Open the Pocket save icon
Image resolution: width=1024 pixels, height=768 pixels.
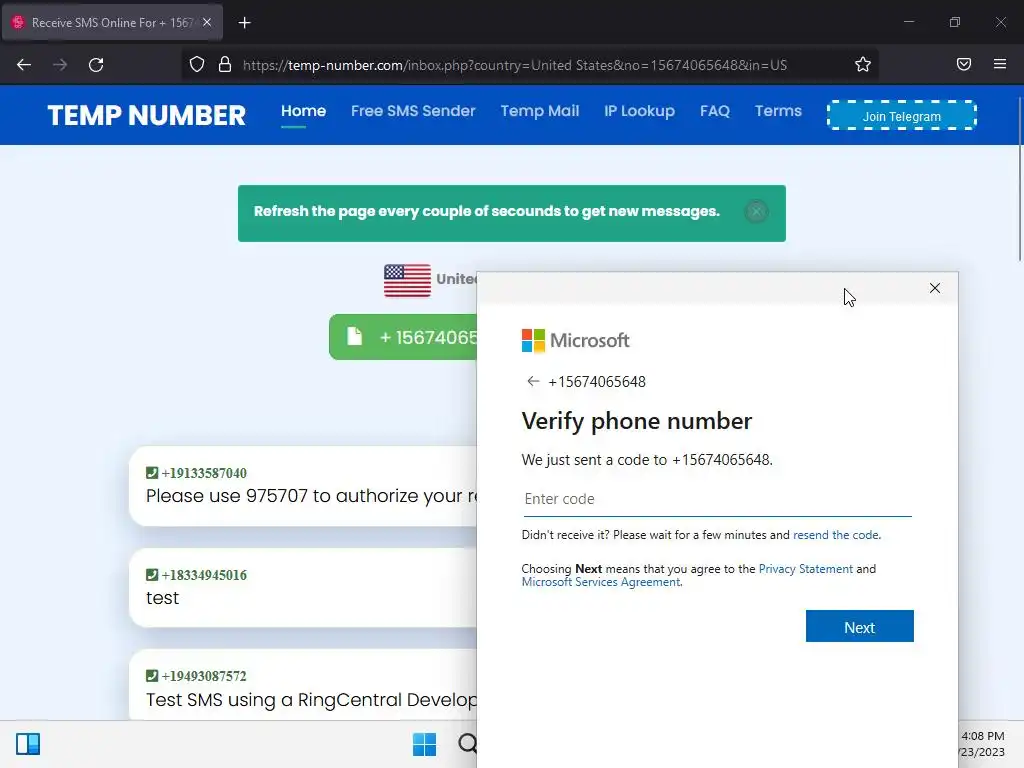click(x=964, y=64)
